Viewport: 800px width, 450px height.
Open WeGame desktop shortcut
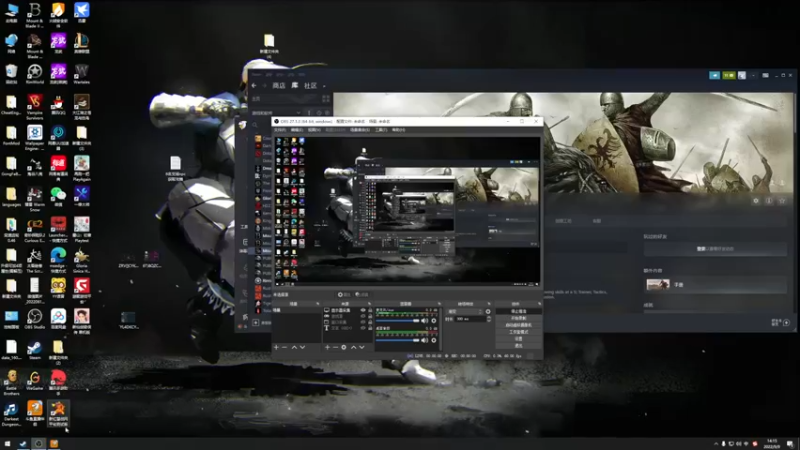tap(35, 381)
